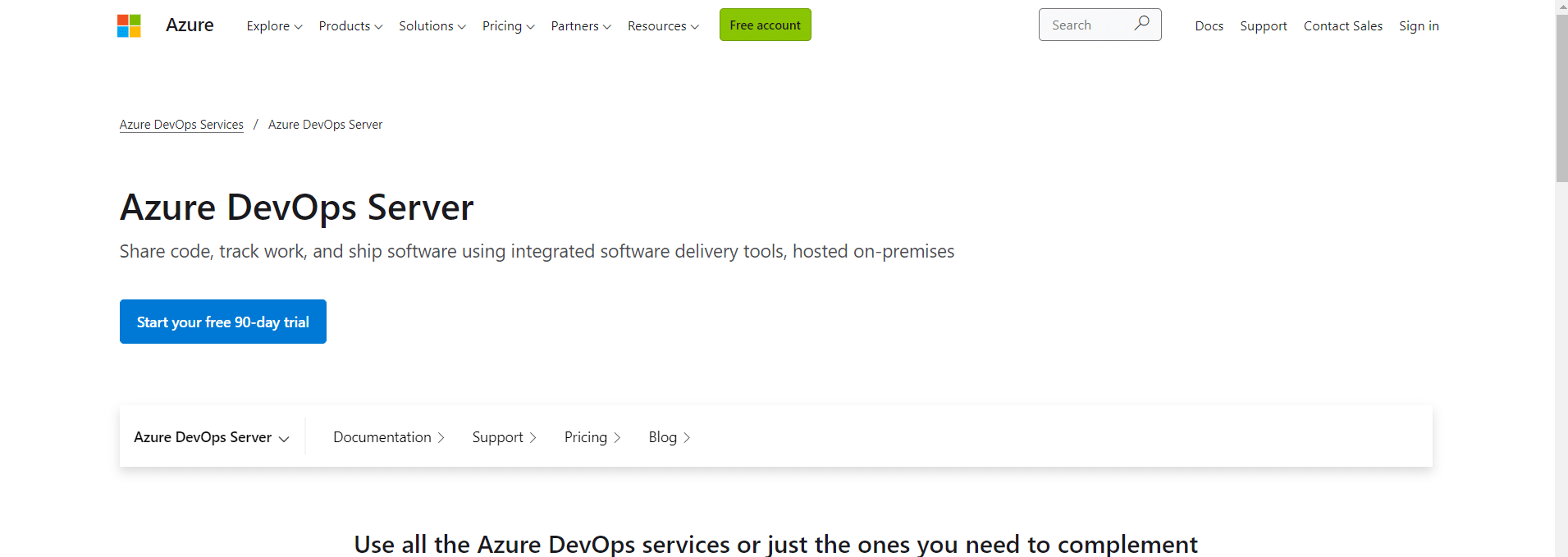This screenshot has height=557, width=1568.
Task: Expand the top navigation Pricing menu
Action: pyautogui.click(x=508, y=26)
